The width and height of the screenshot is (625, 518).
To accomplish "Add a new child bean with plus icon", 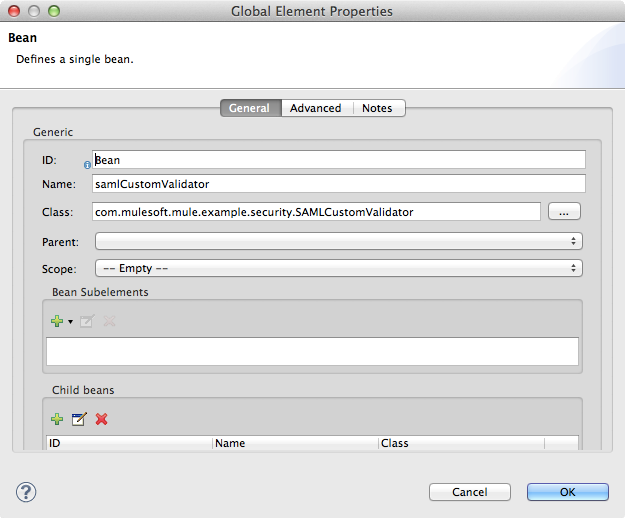I will (x=57, y=419).
